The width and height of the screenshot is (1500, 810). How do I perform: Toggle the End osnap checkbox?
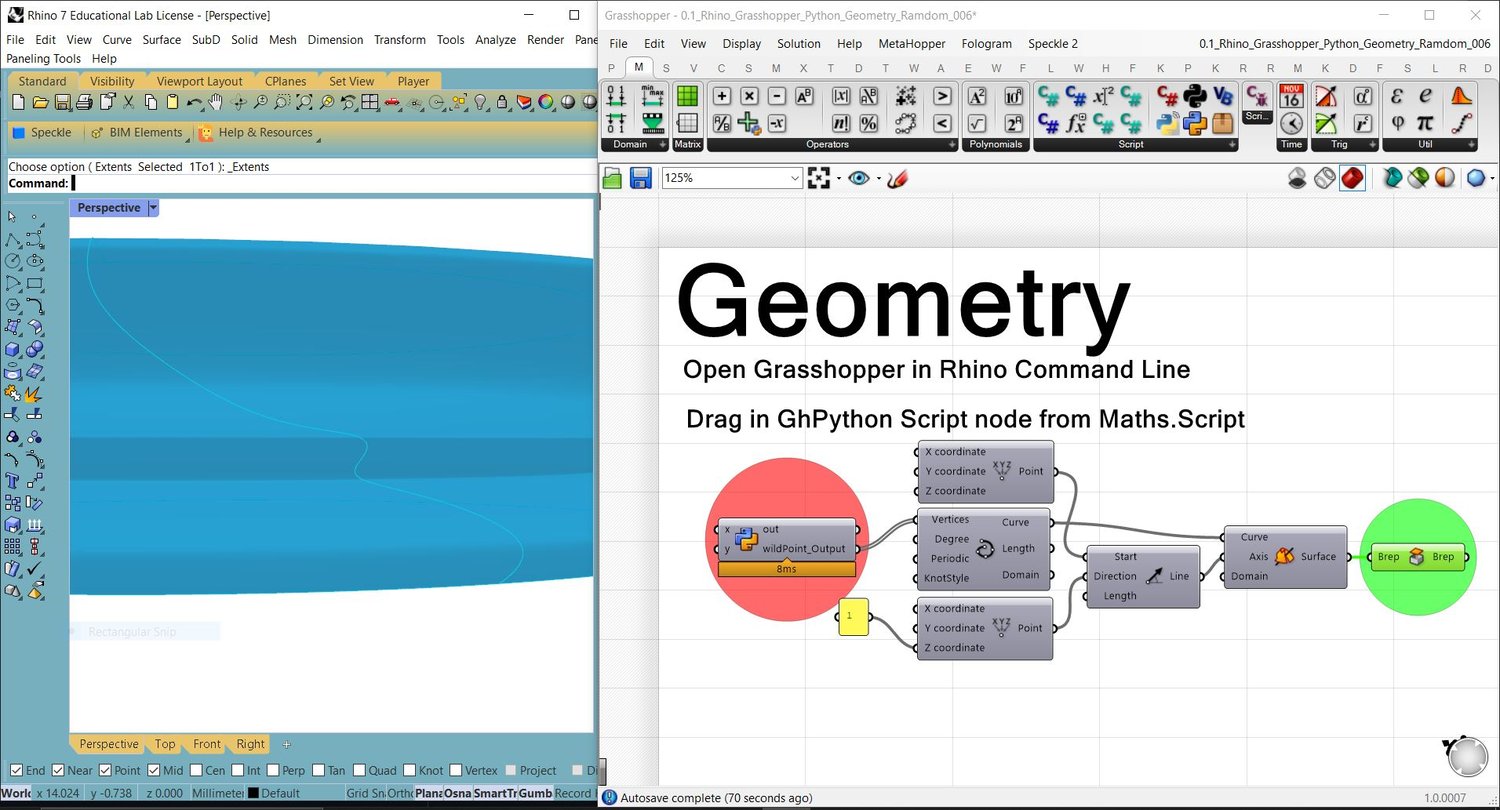[16, 771]
